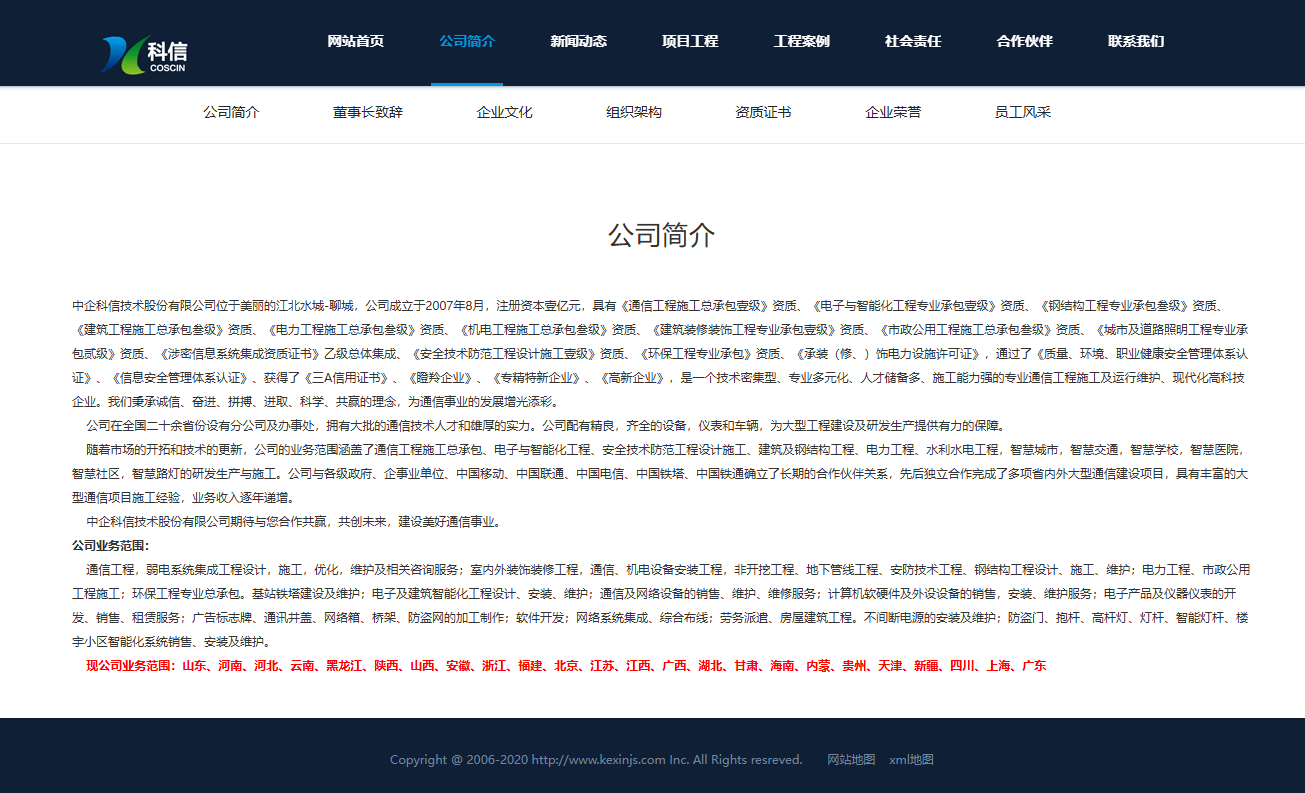The width and height of the screenshot is (1305, 793).
Task: Open the 企业文化 sub-tab
Action: coord(505,112)
